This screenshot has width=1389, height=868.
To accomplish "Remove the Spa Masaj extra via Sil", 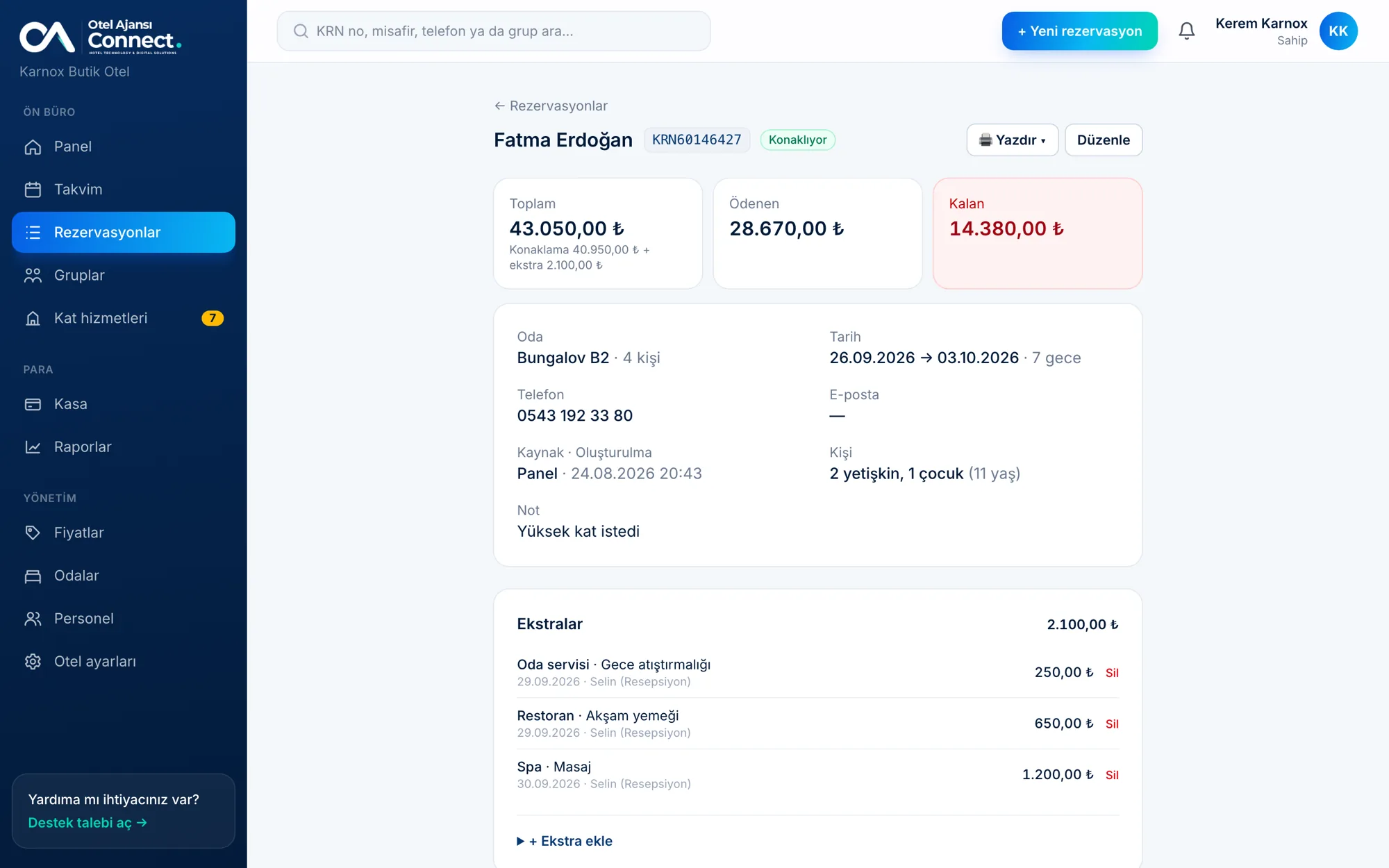I will pos(1112,775).
